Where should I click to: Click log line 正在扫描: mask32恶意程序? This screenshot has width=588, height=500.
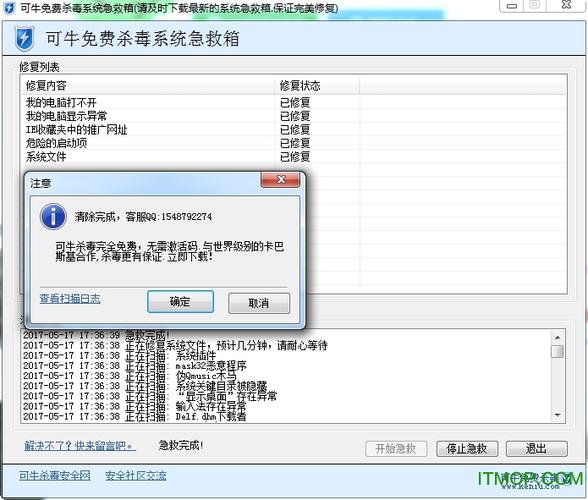(x=135, y=365)
